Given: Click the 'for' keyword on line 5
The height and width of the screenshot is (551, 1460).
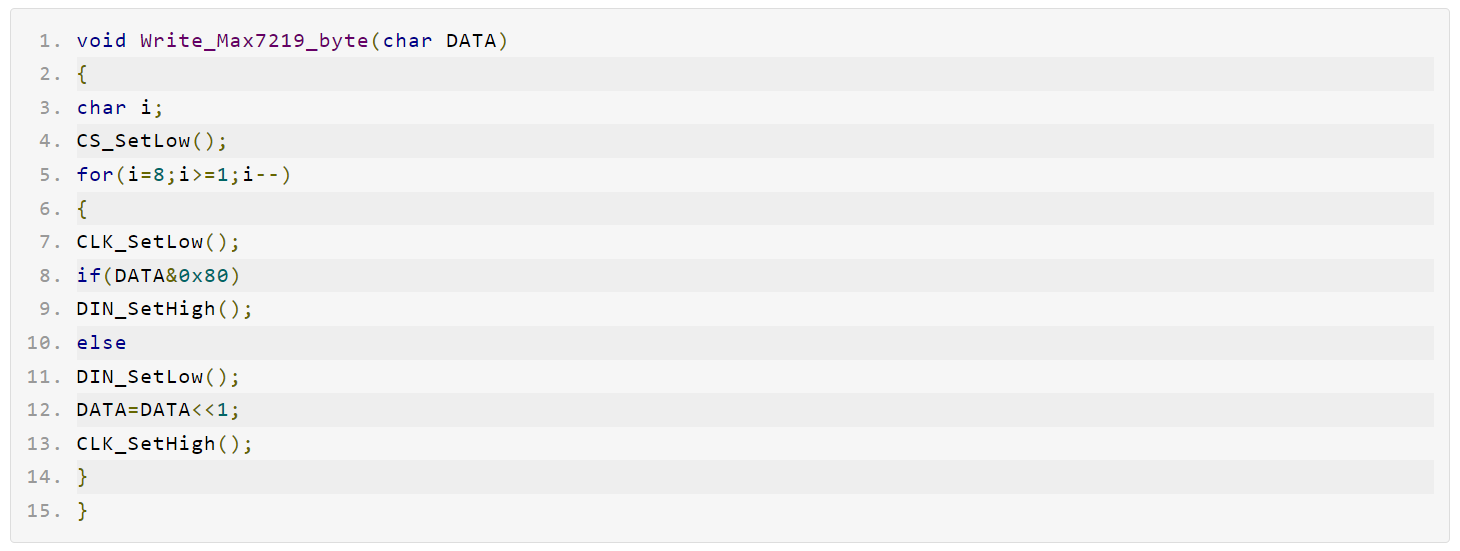Looking at the screenshot, I should (95, 175).
